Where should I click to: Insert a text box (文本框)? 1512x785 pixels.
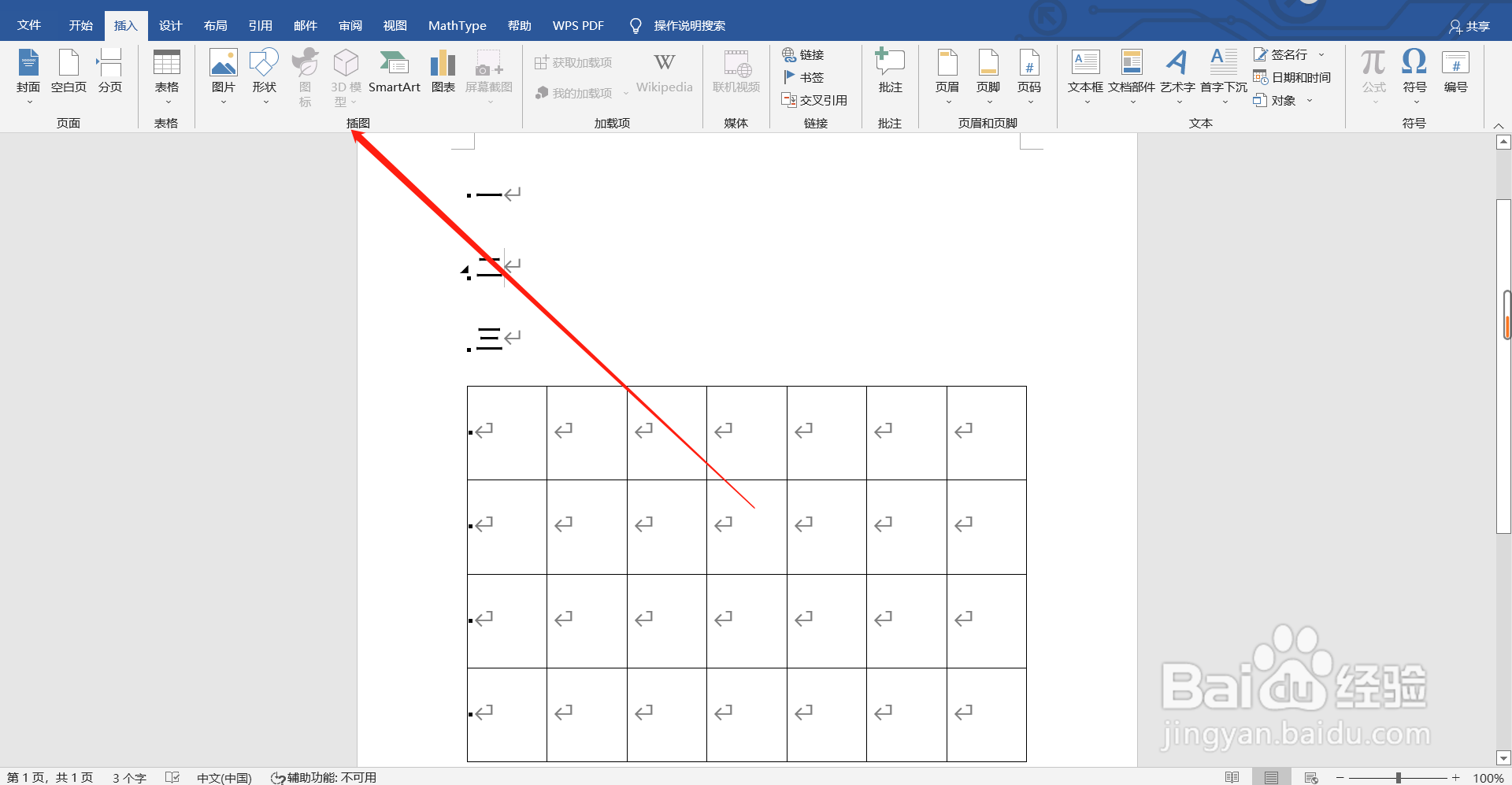1085,77
